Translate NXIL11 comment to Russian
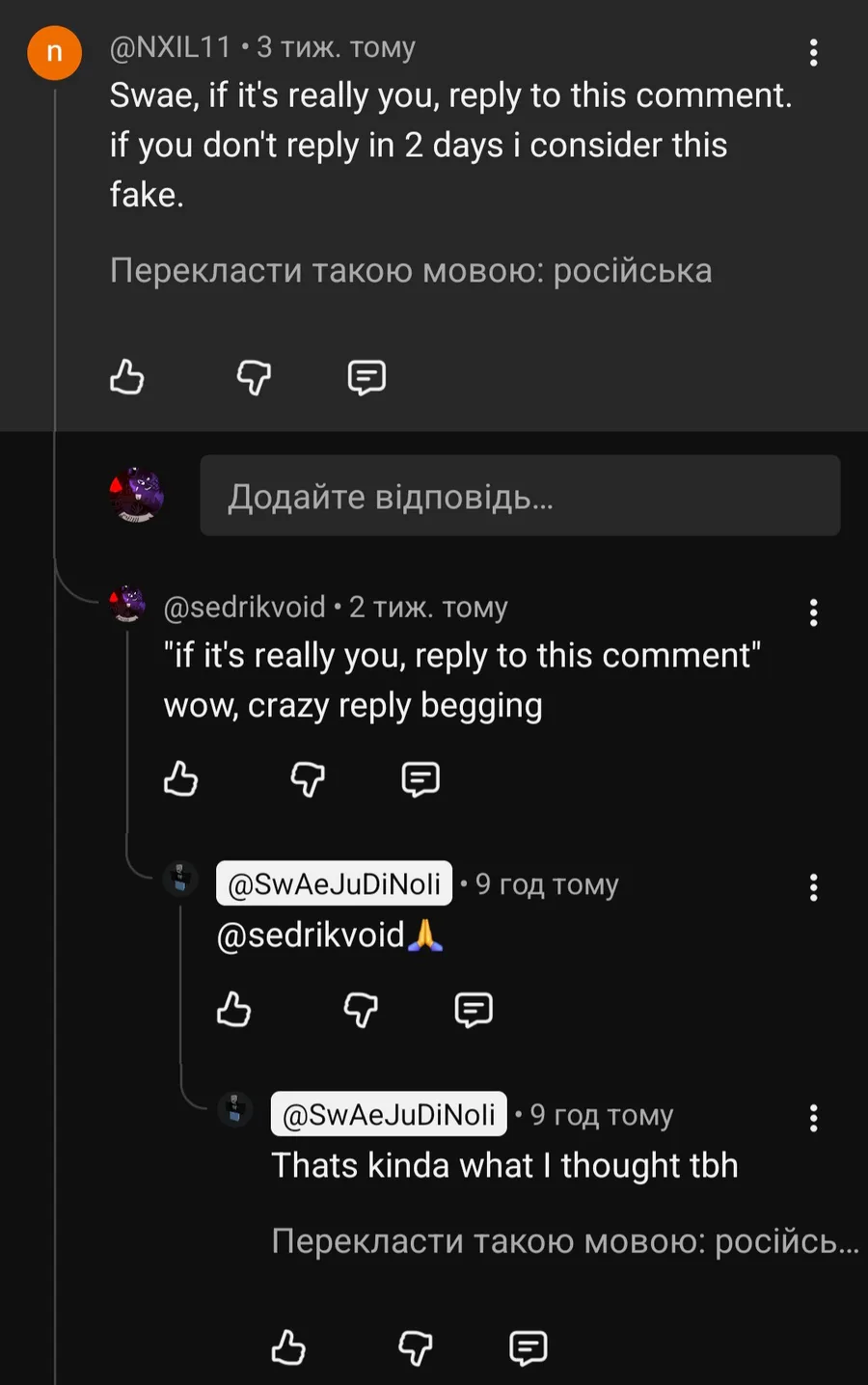The width and height of the screenshot is (868, 1385). (411, 271)
